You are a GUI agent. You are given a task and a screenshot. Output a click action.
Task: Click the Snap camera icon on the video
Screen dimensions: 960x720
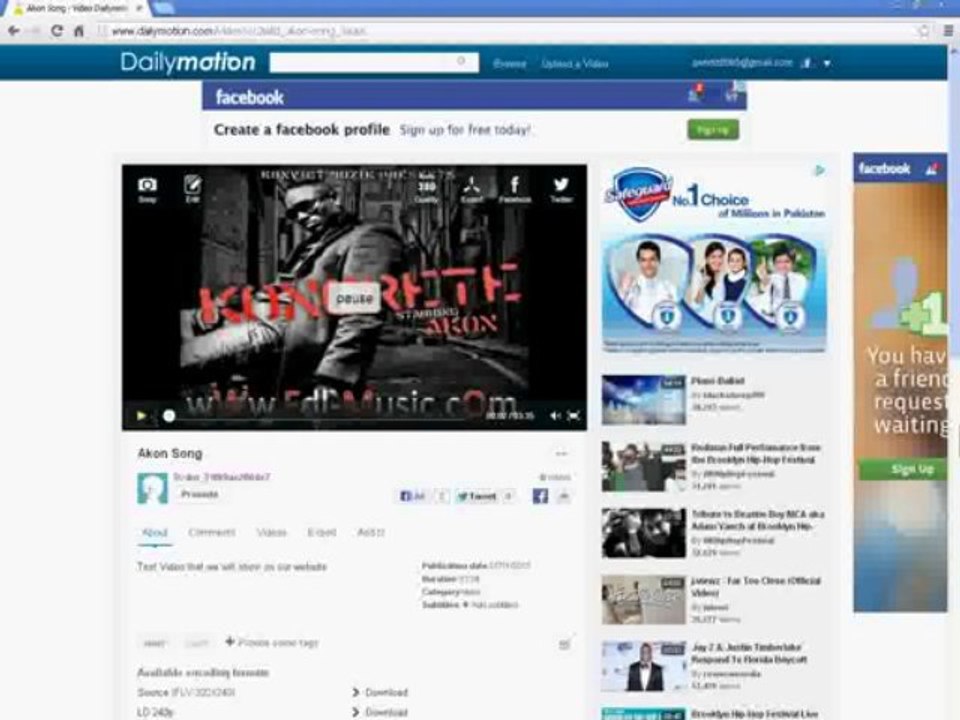(147, 189)
